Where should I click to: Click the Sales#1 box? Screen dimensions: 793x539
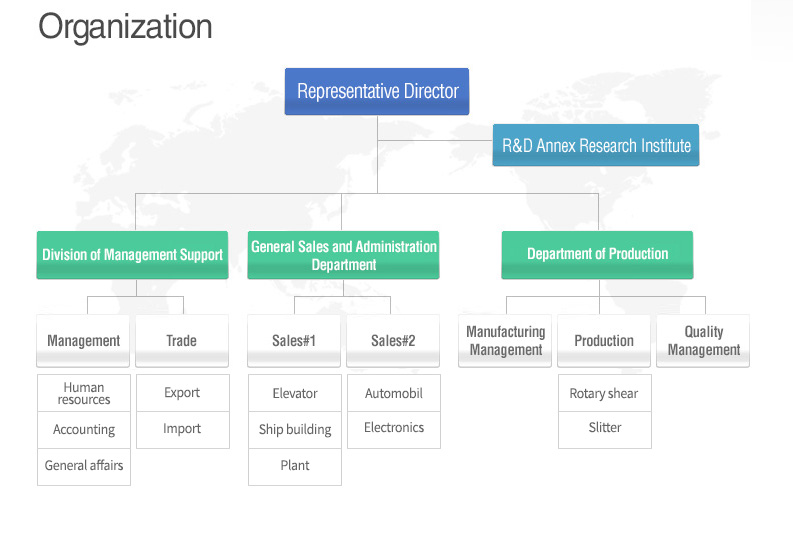[x=294, y=341]
